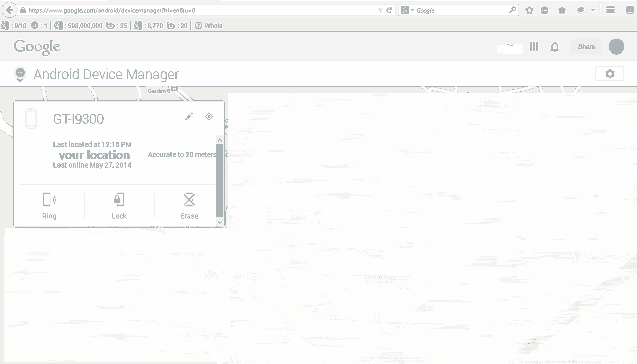Screen dimensions: 637x364
Task: Ring the GT-I9300 device
Action: point(49,206)
